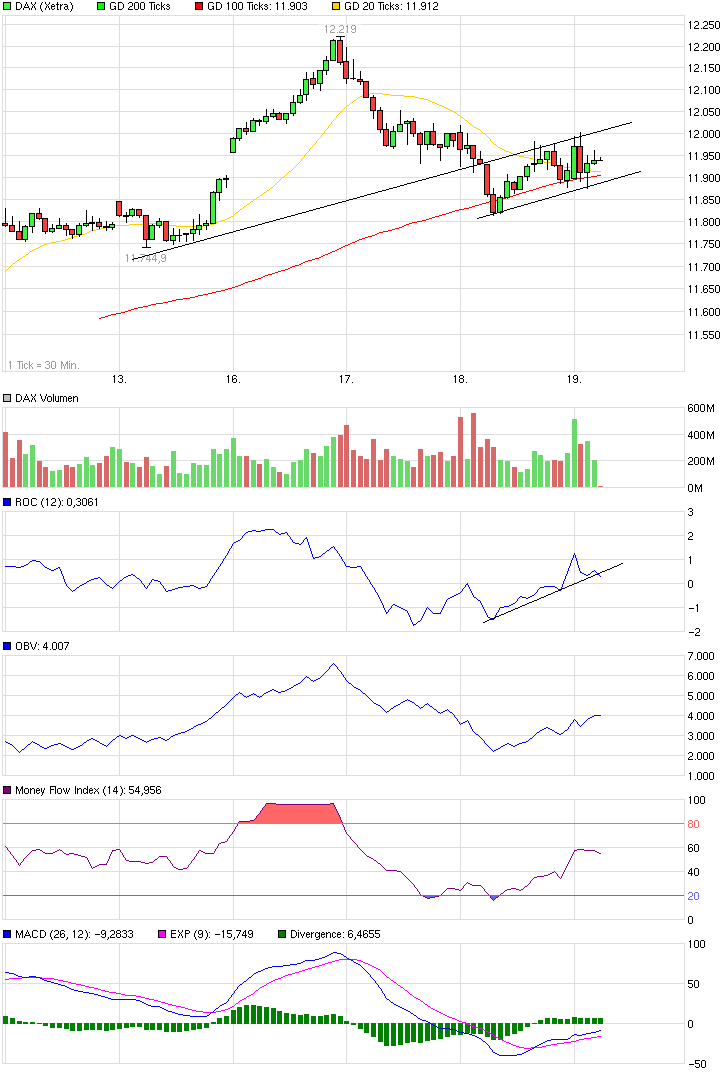
Task: Click the '13.' date axis label
Action: tap(119, 379)
